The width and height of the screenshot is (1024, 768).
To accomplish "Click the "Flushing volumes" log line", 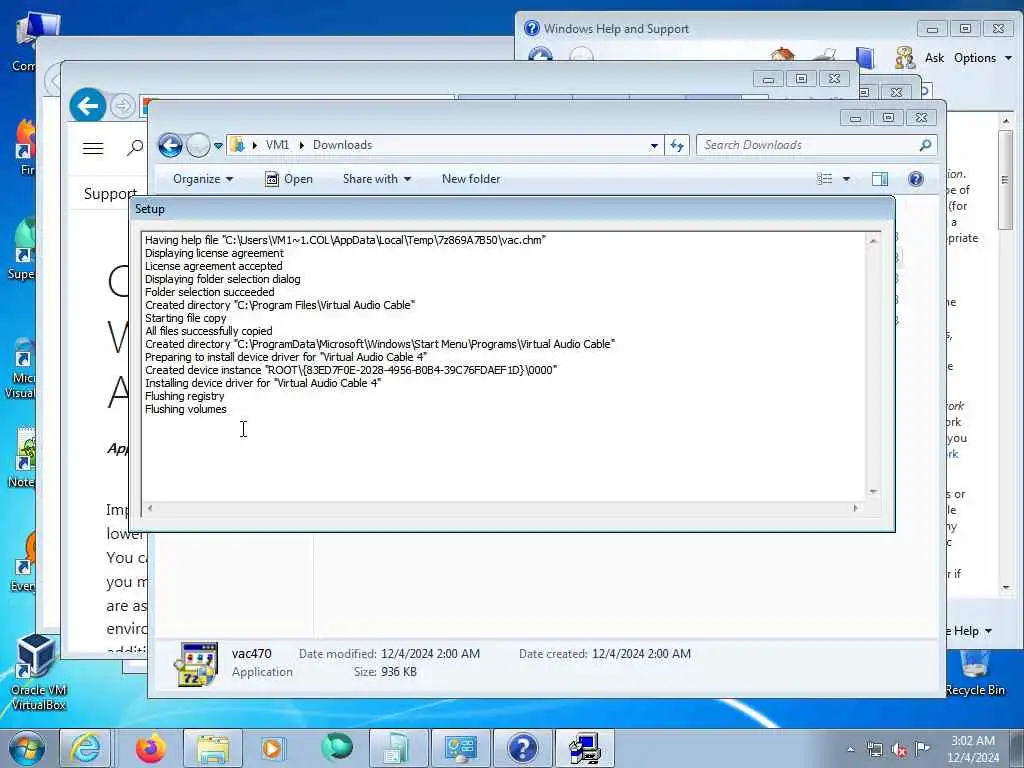I will (x=185, y=409).
